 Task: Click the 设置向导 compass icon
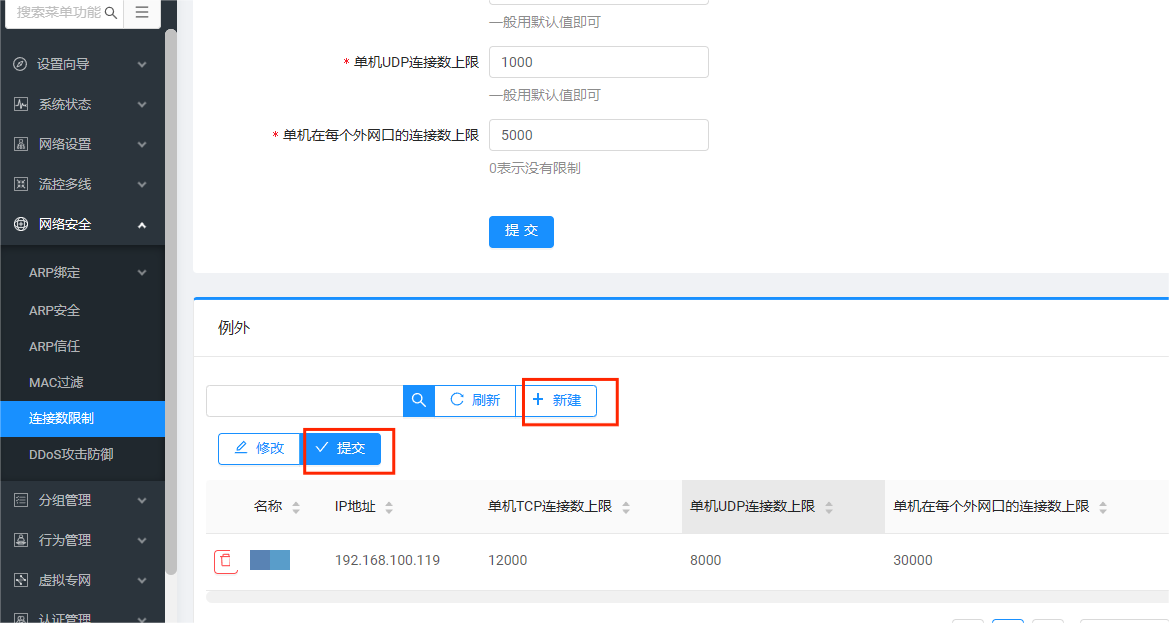click(20, 64)
